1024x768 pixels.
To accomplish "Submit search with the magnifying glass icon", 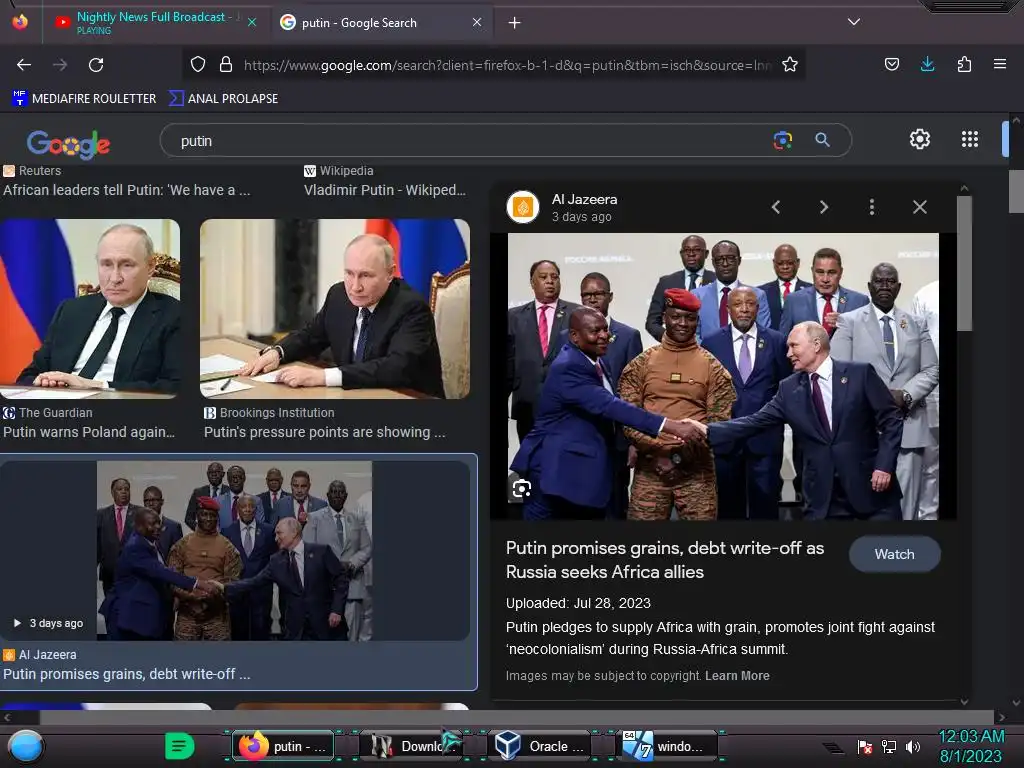I will tap(822, 140).
